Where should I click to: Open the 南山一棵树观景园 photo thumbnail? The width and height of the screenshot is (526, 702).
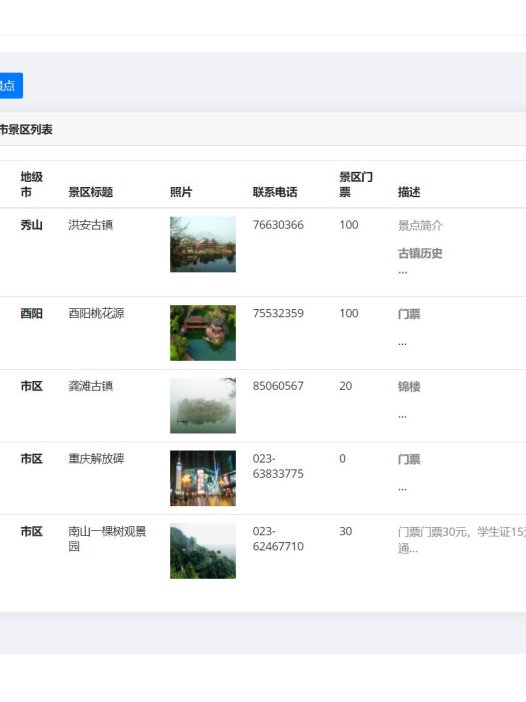click(203, 551)
